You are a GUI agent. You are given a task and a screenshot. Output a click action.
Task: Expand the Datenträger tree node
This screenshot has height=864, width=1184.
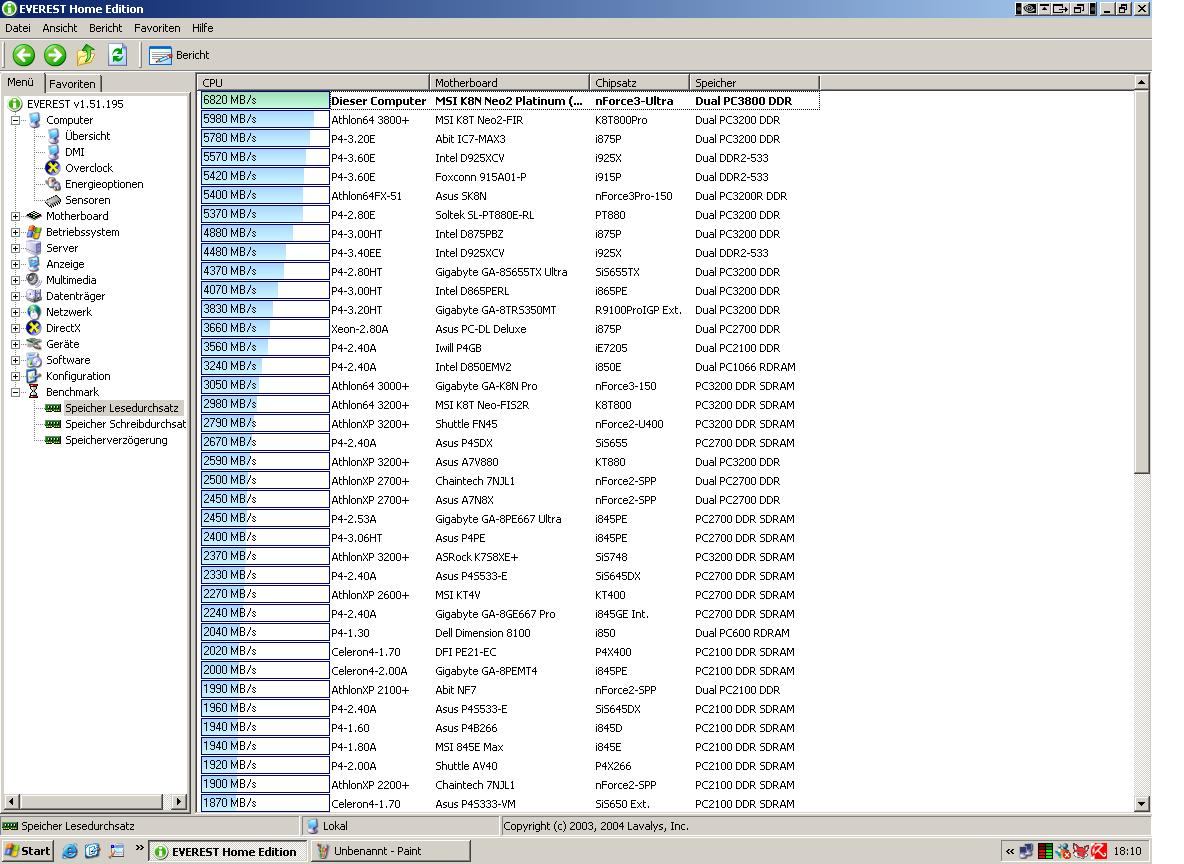tap(15, 296)
